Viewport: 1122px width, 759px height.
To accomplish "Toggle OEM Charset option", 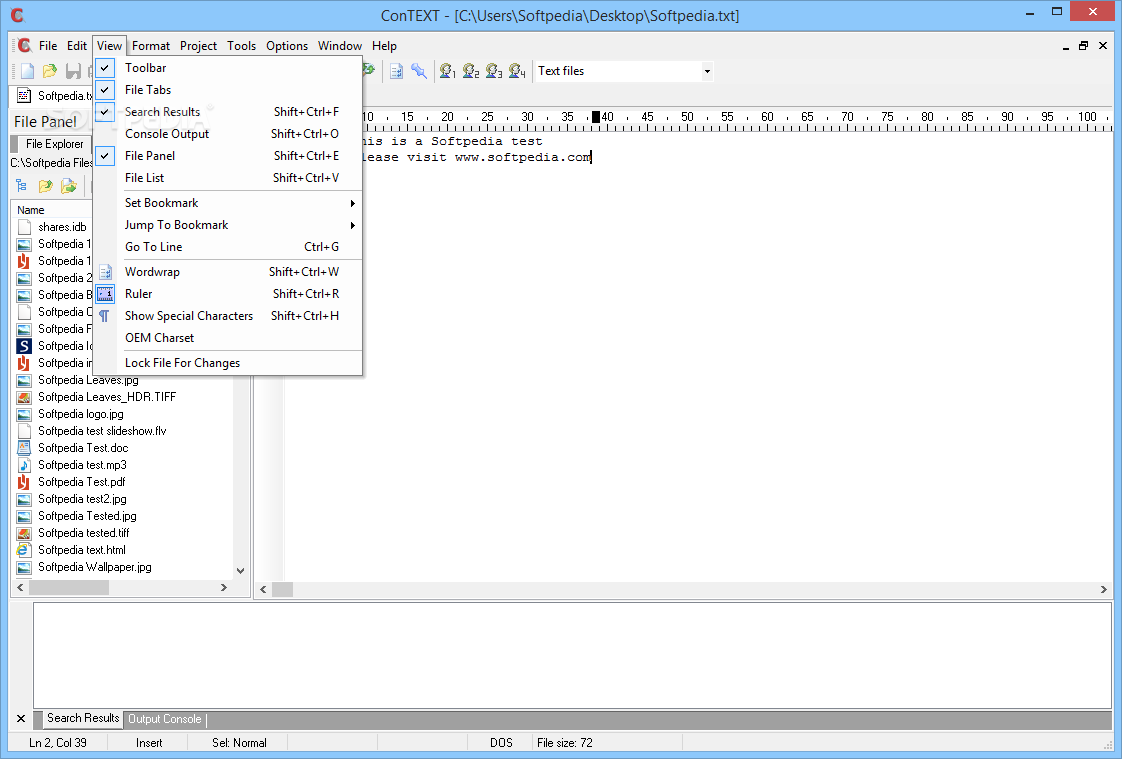I will 228,338.
